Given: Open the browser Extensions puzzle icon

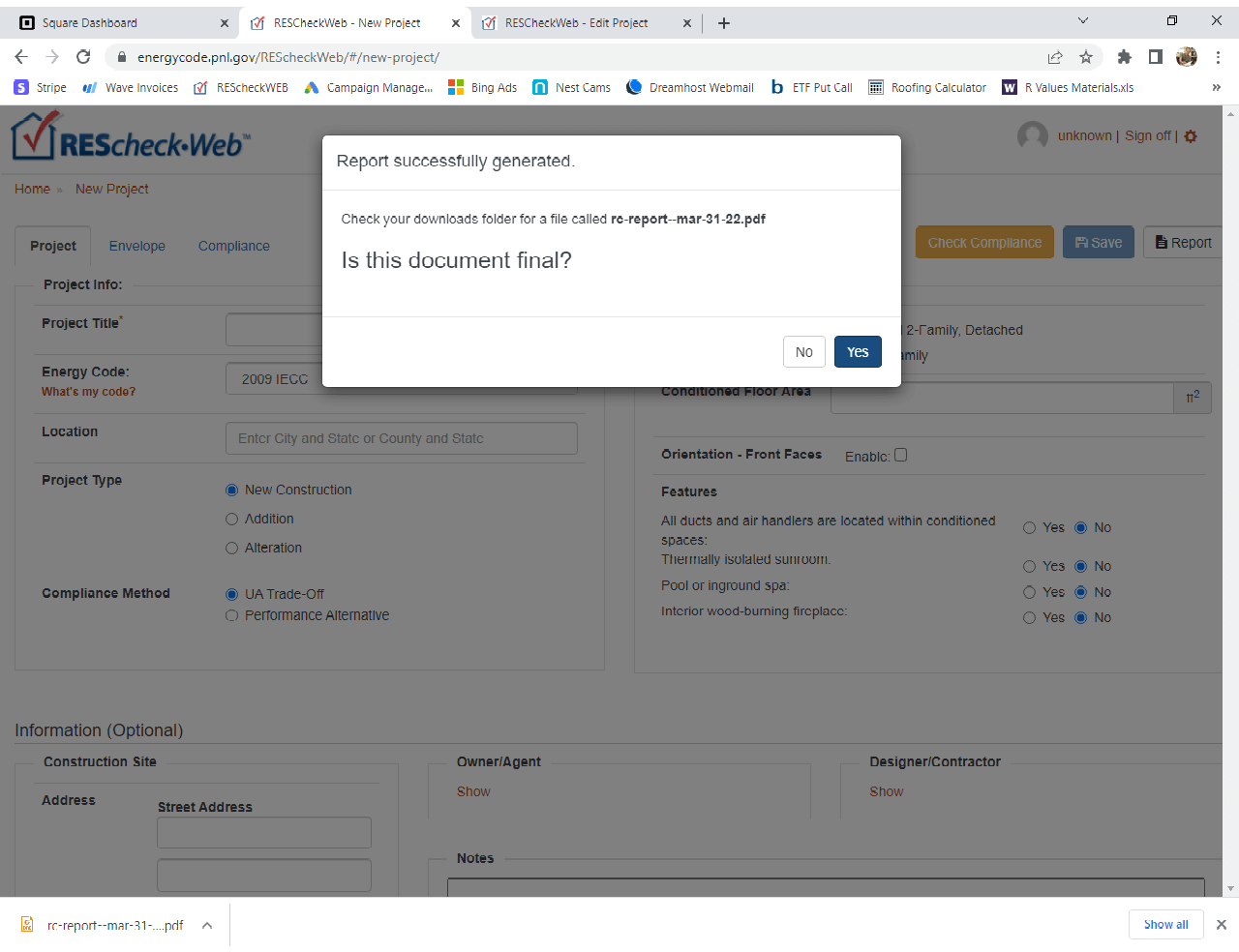Looking at the screenshot, I should [1124, 57].
